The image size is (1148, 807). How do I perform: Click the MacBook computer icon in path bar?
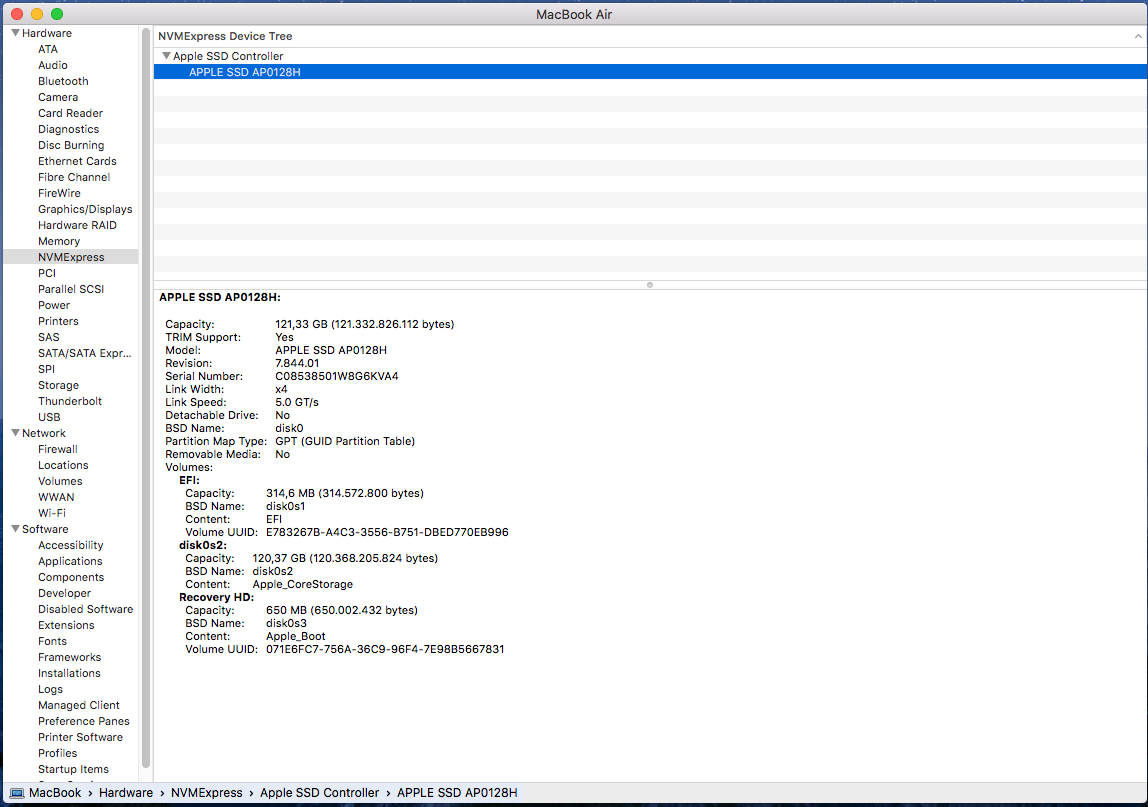[17, 793]
